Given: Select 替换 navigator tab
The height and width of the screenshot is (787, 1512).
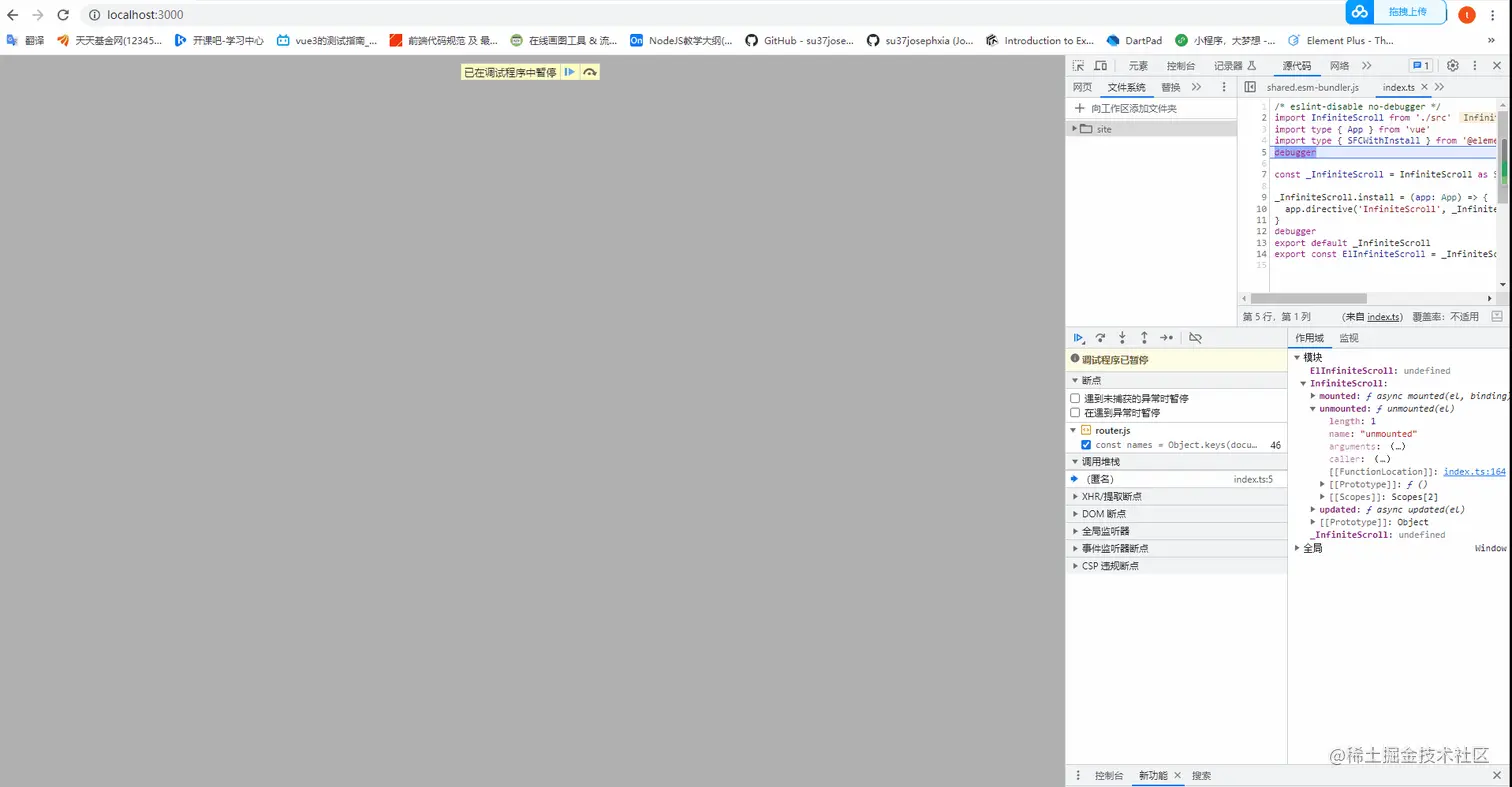Looking at the screenshot, I should tap(1171, 87).
